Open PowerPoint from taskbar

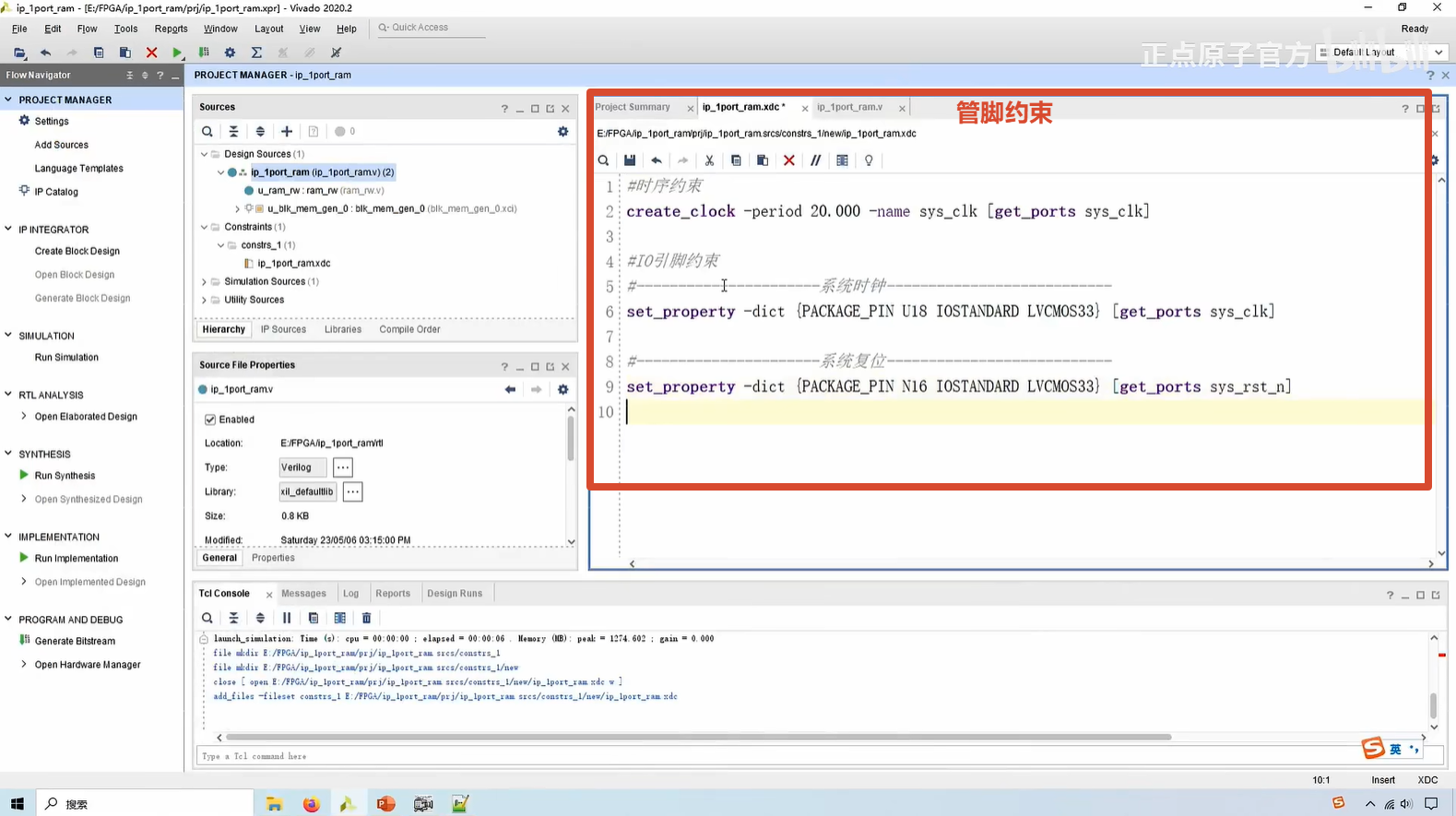click(385, 804)
